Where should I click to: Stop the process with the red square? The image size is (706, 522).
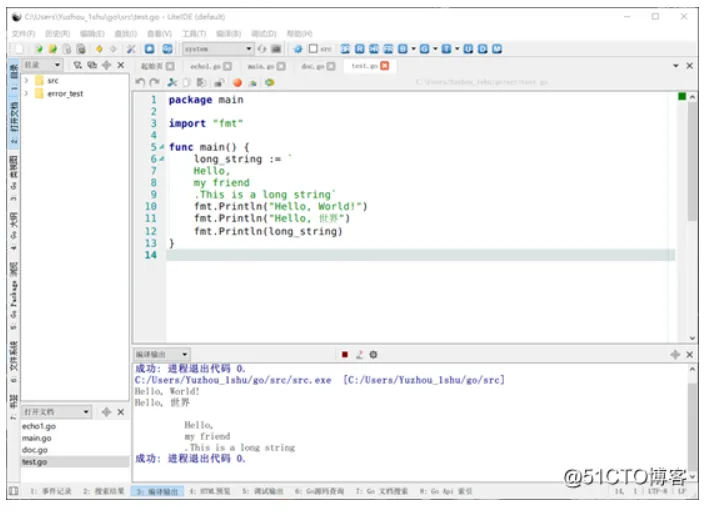[345, 354]
